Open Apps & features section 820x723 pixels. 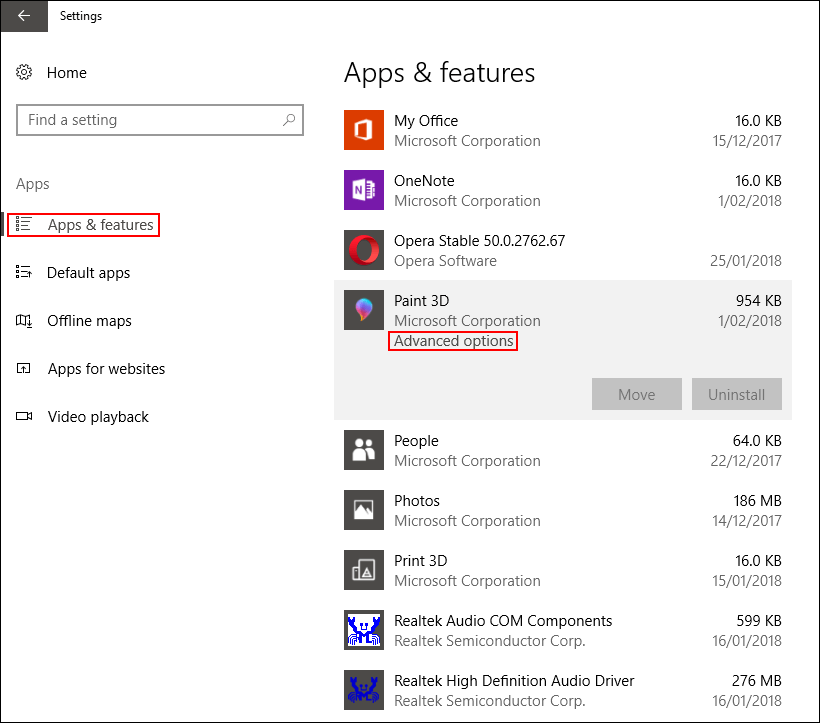100,225
